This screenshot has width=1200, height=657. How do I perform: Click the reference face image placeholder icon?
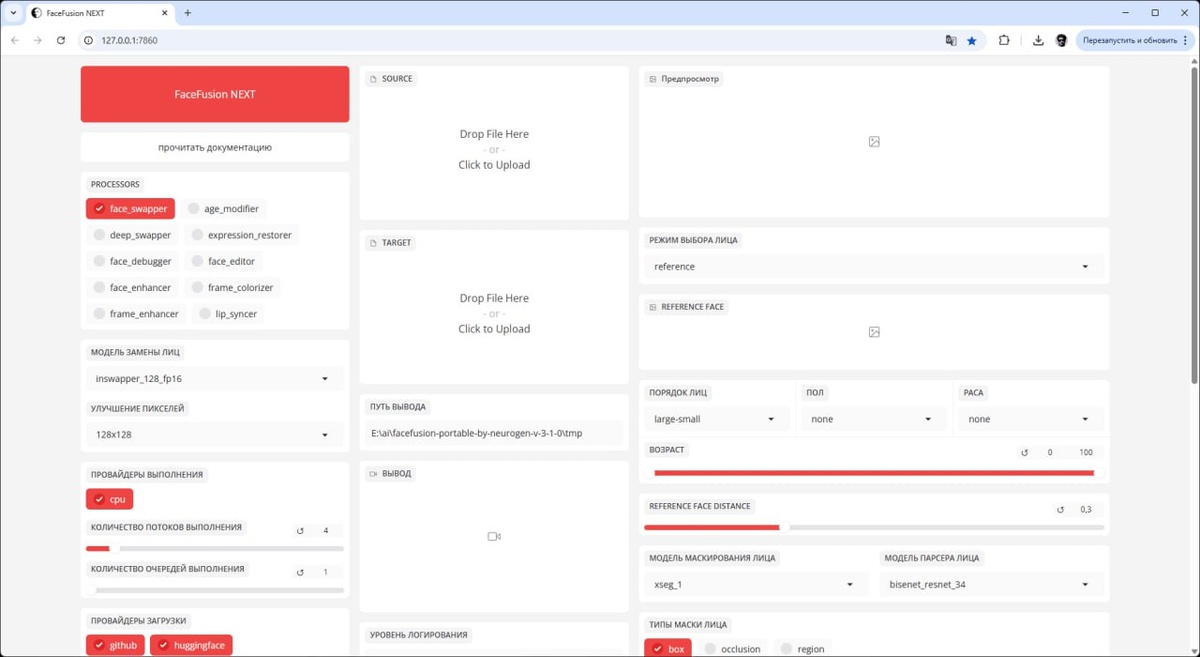(x=874, y=332)
